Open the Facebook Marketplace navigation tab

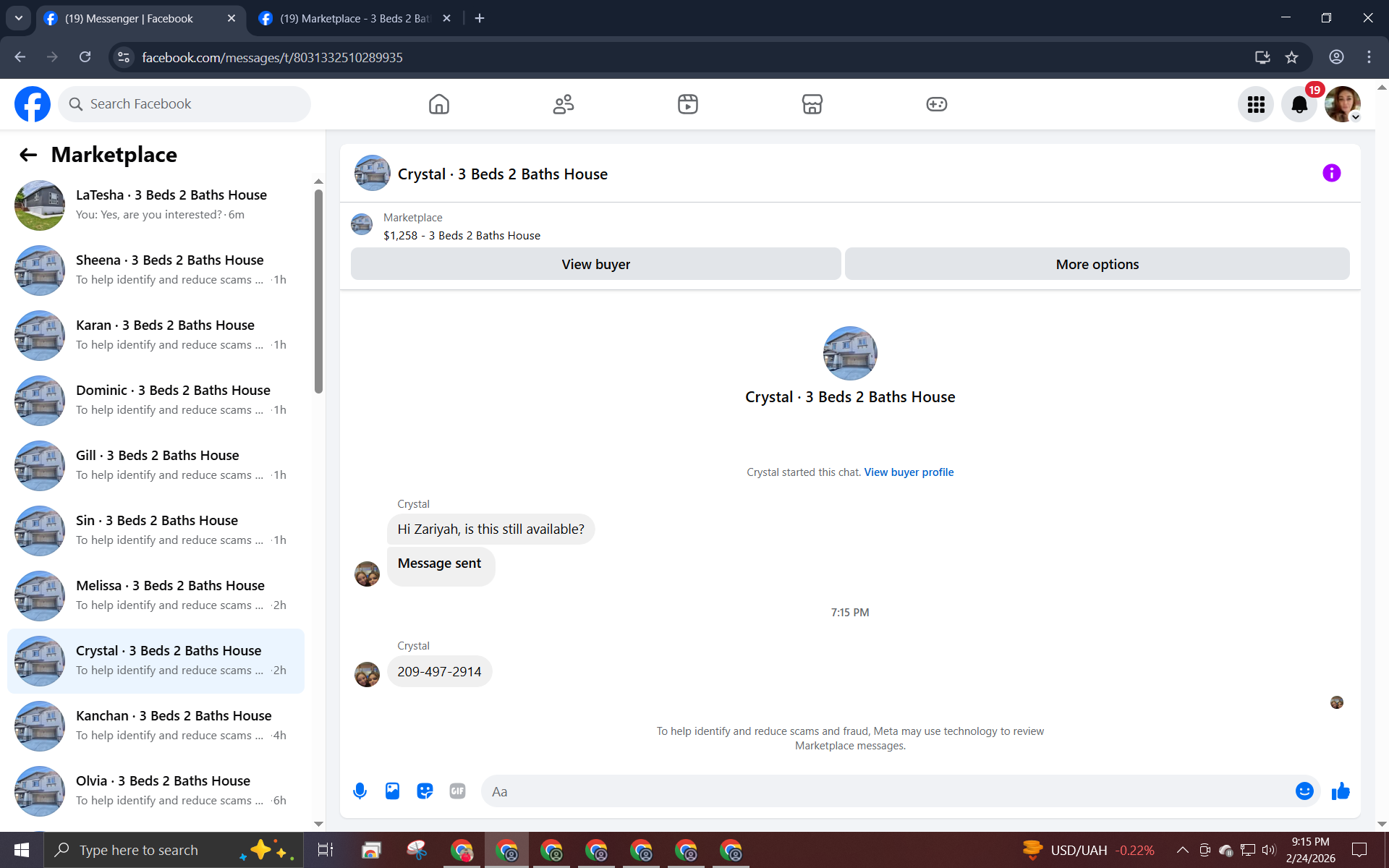(812, 104)
